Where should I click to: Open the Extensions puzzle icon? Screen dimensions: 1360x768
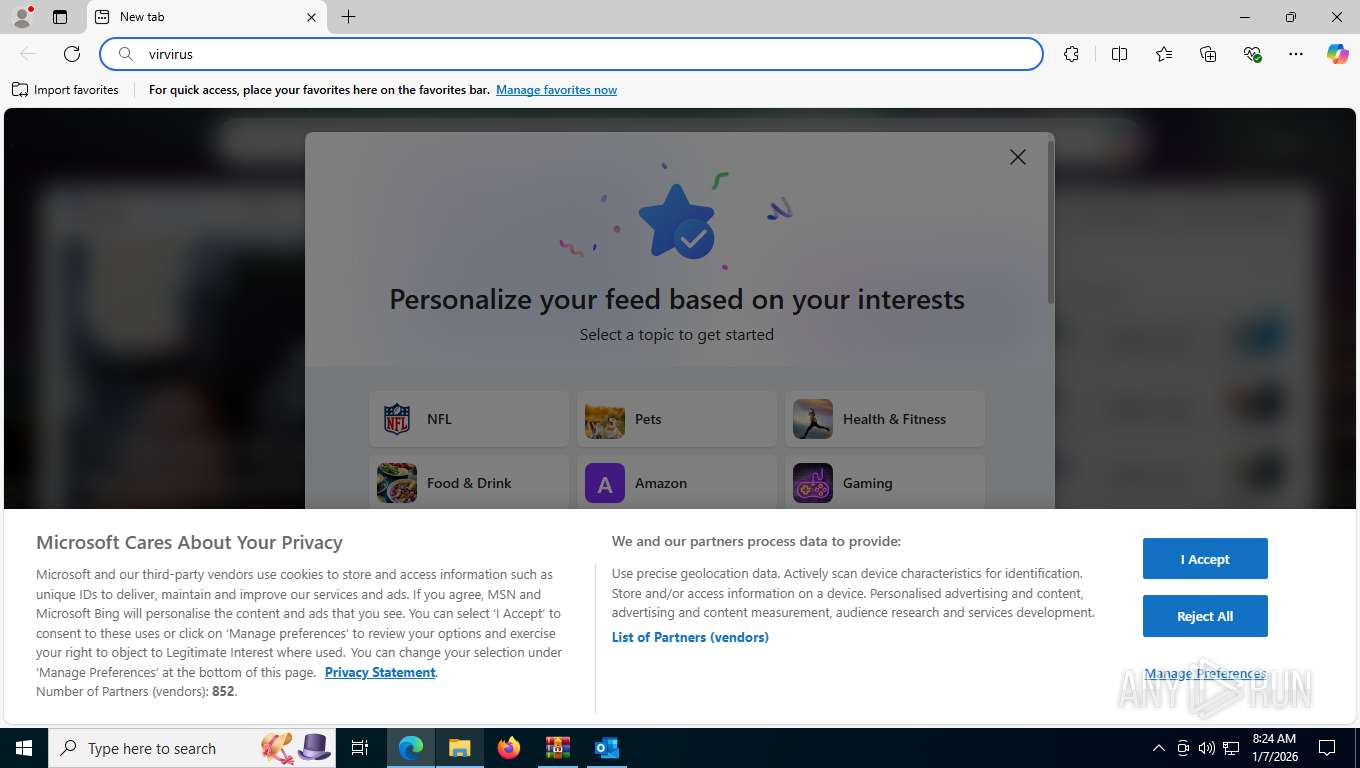[1071, 54]
